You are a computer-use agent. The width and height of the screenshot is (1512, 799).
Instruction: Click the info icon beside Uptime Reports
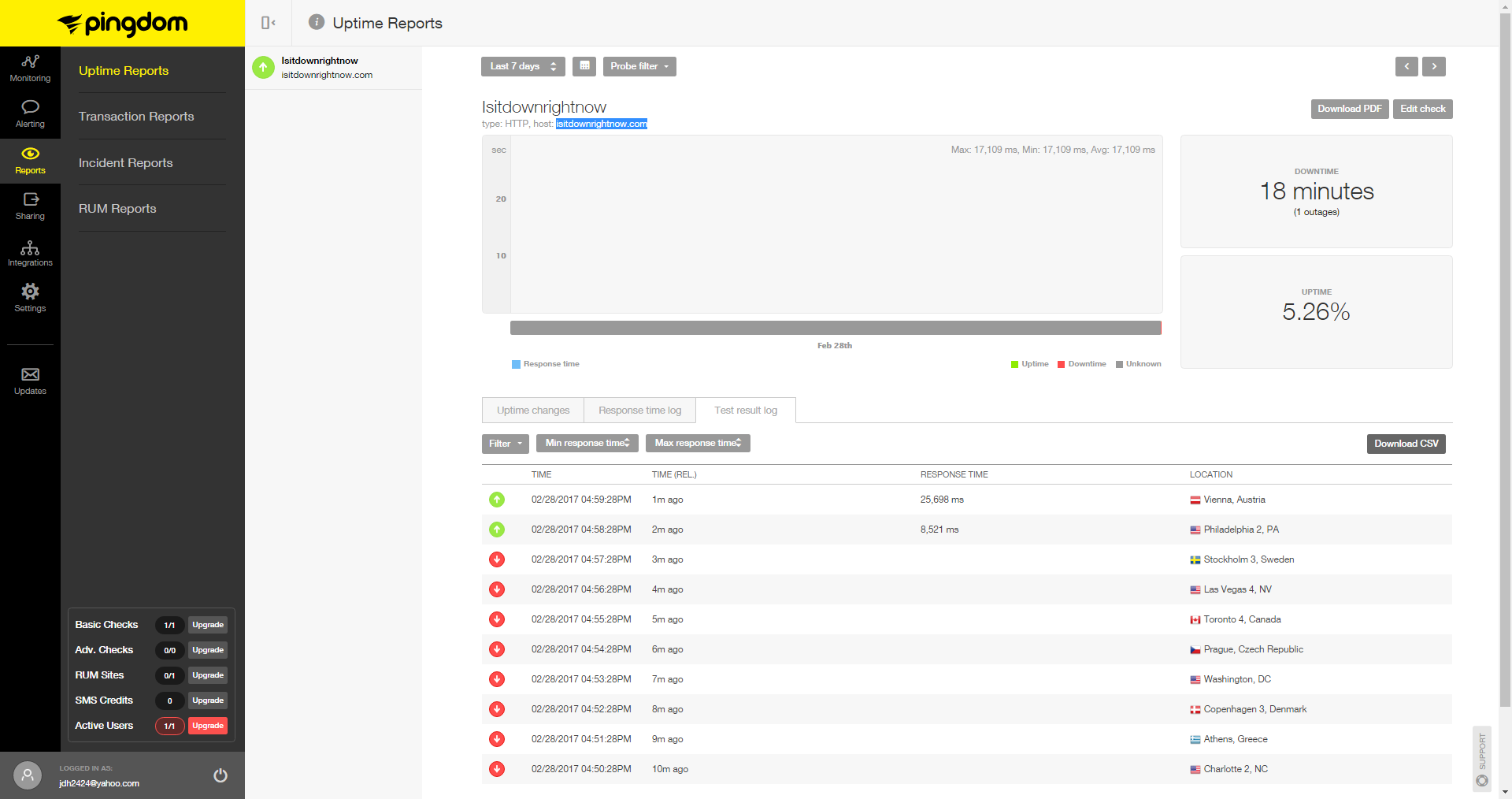(x=317, y=22)
